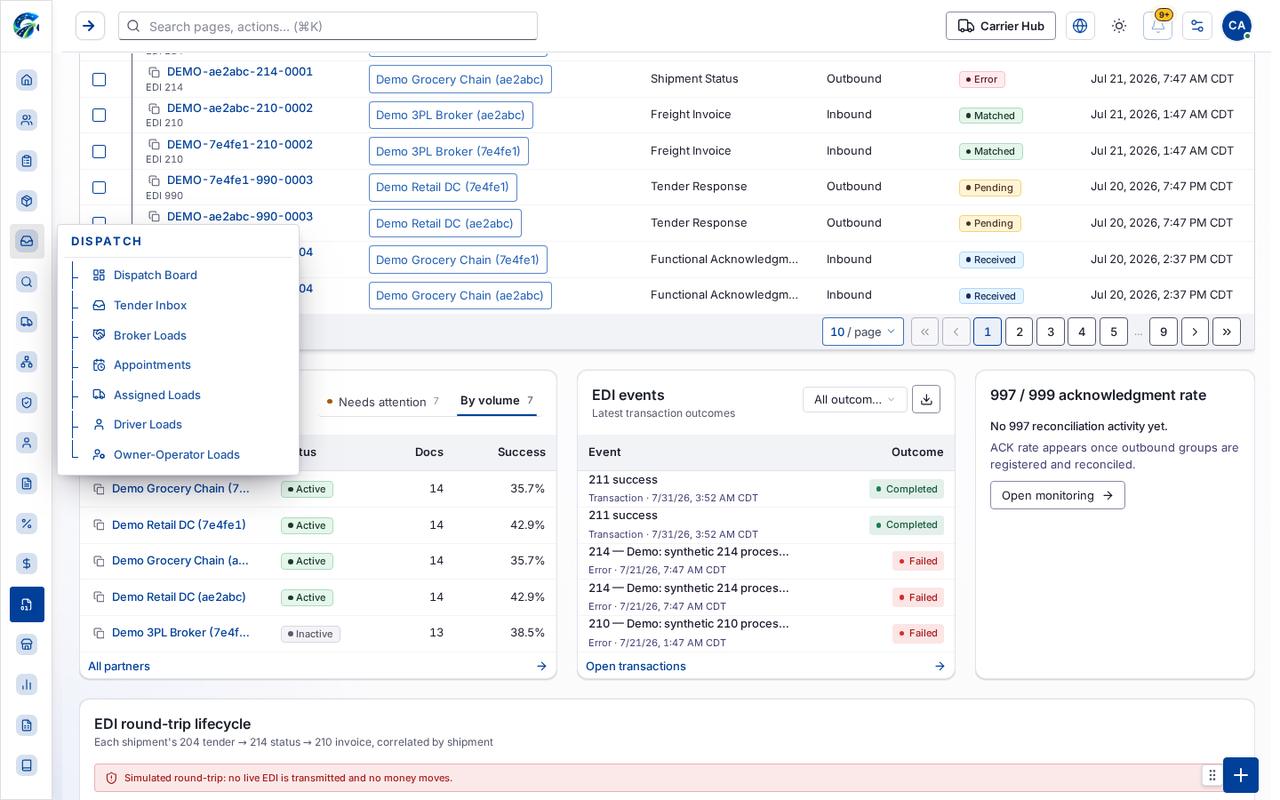Open the All outcomes filter dropdown
The height and width of the screenshot is (800, 1280).
click(855, 399)
